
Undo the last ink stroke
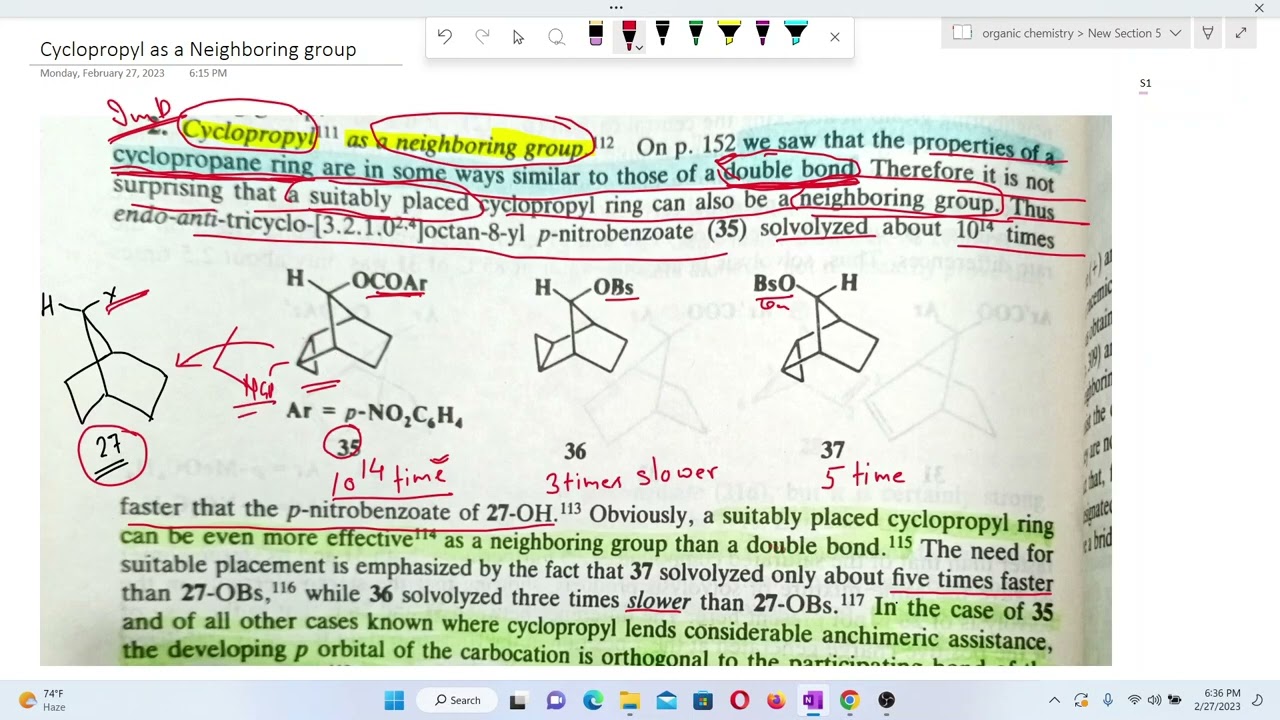pos(445,37)
